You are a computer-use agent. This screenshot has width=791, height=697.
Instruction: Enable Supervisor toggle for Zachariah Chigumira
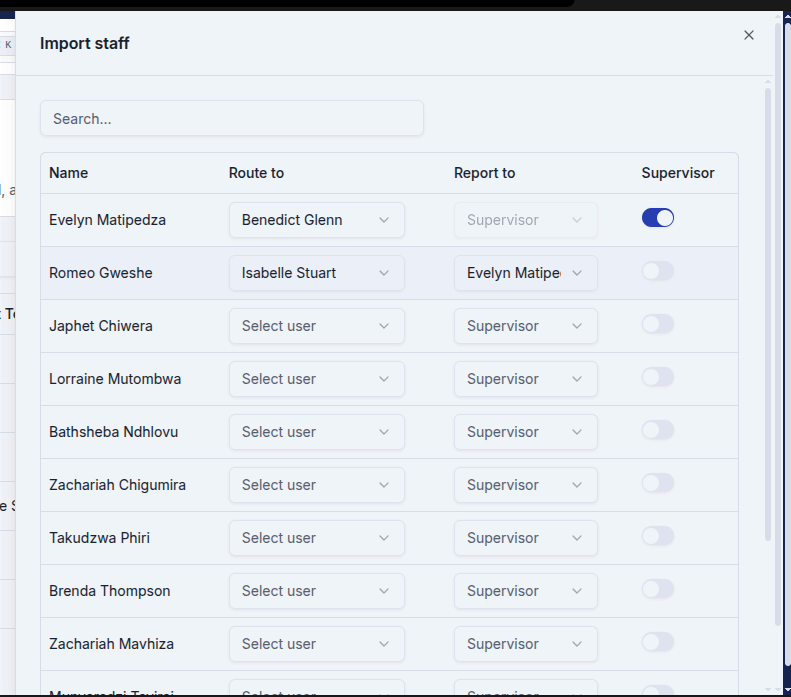coord(657,483)
